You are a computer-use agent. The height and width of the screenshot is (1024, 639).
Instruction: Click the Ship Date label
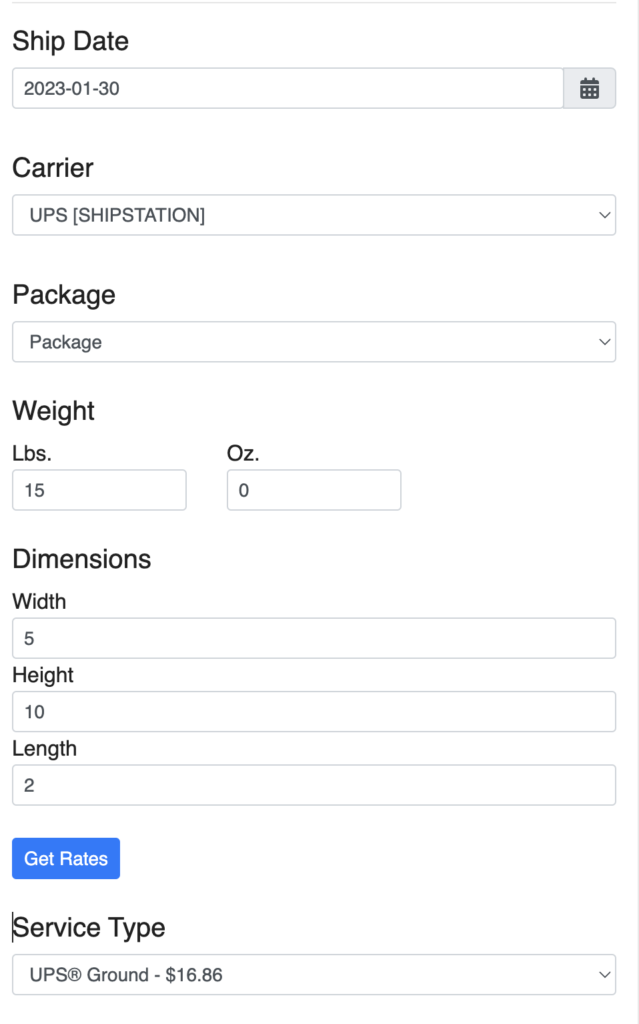71,41
